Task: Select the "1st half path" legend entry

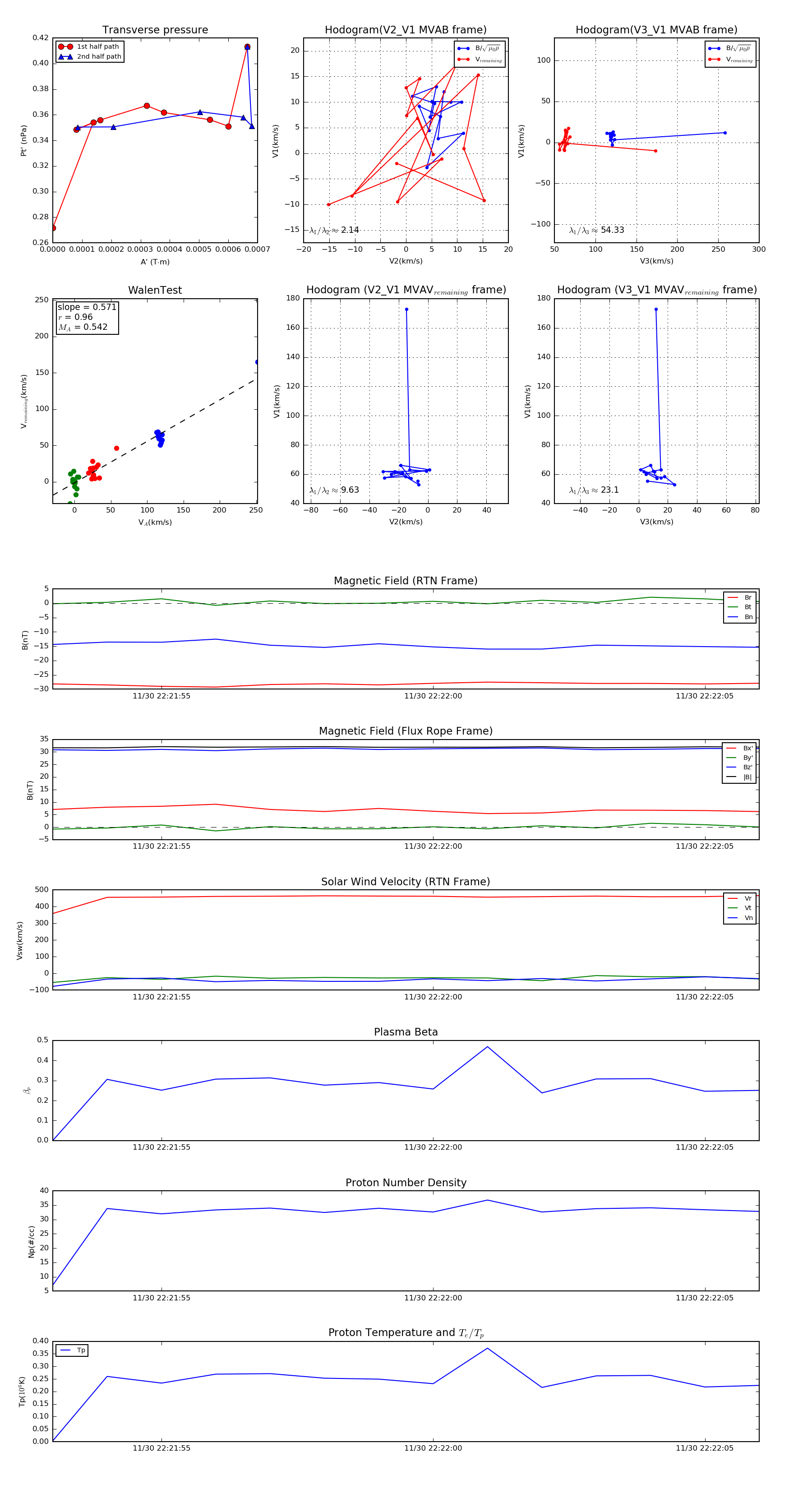Action: point(90,47)
